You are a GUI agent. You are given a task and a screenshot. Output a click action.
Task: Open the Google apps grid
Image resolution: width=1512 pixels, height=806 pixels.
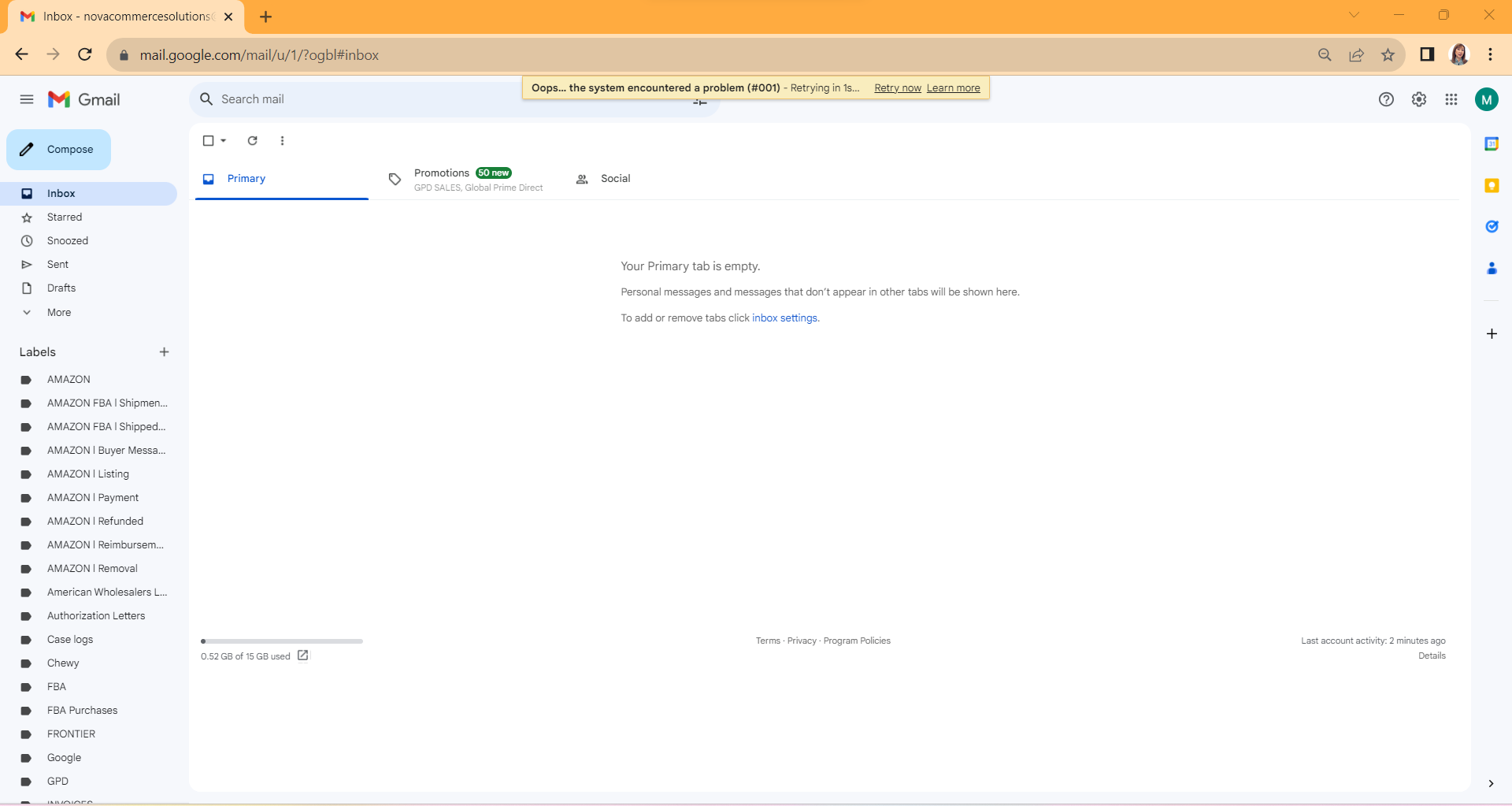click(1451, 99)
